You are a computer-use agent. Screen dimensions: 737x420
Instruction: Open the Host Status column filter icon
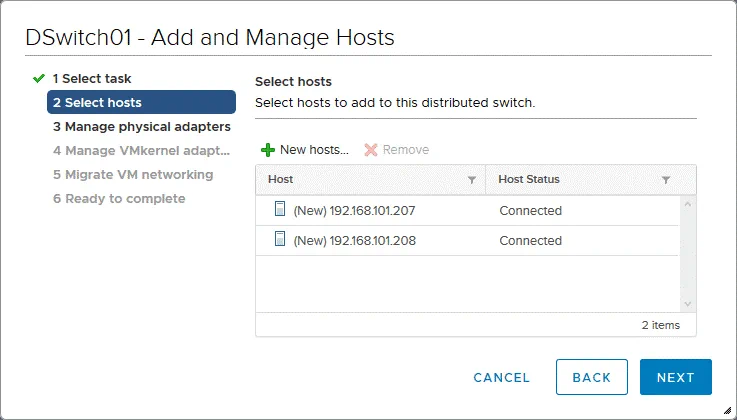click(666, 180)
